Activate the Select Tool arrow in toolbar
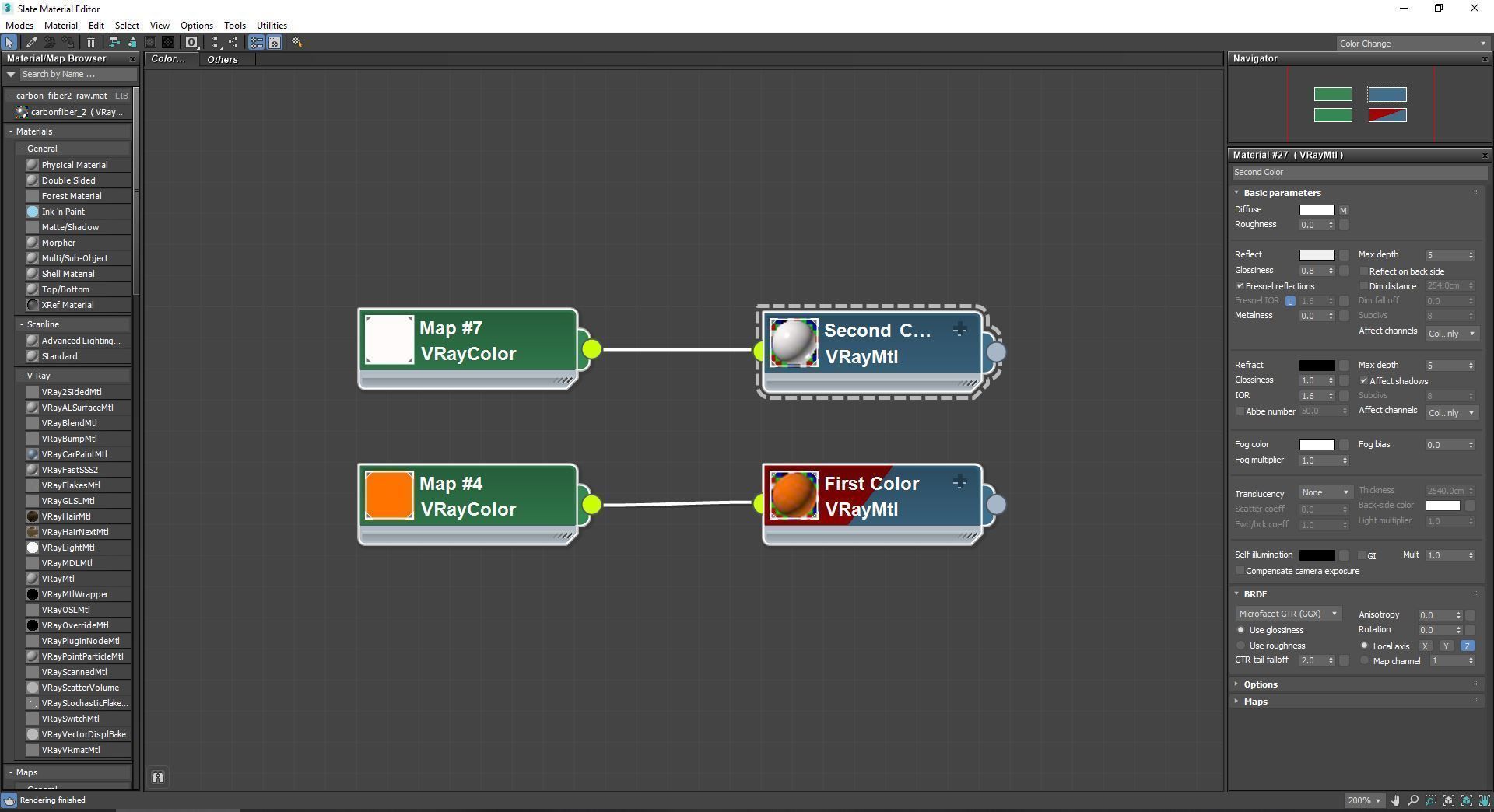Viewport: 1494px width, 812px height. pyautogui.click(x=9, y=43)
